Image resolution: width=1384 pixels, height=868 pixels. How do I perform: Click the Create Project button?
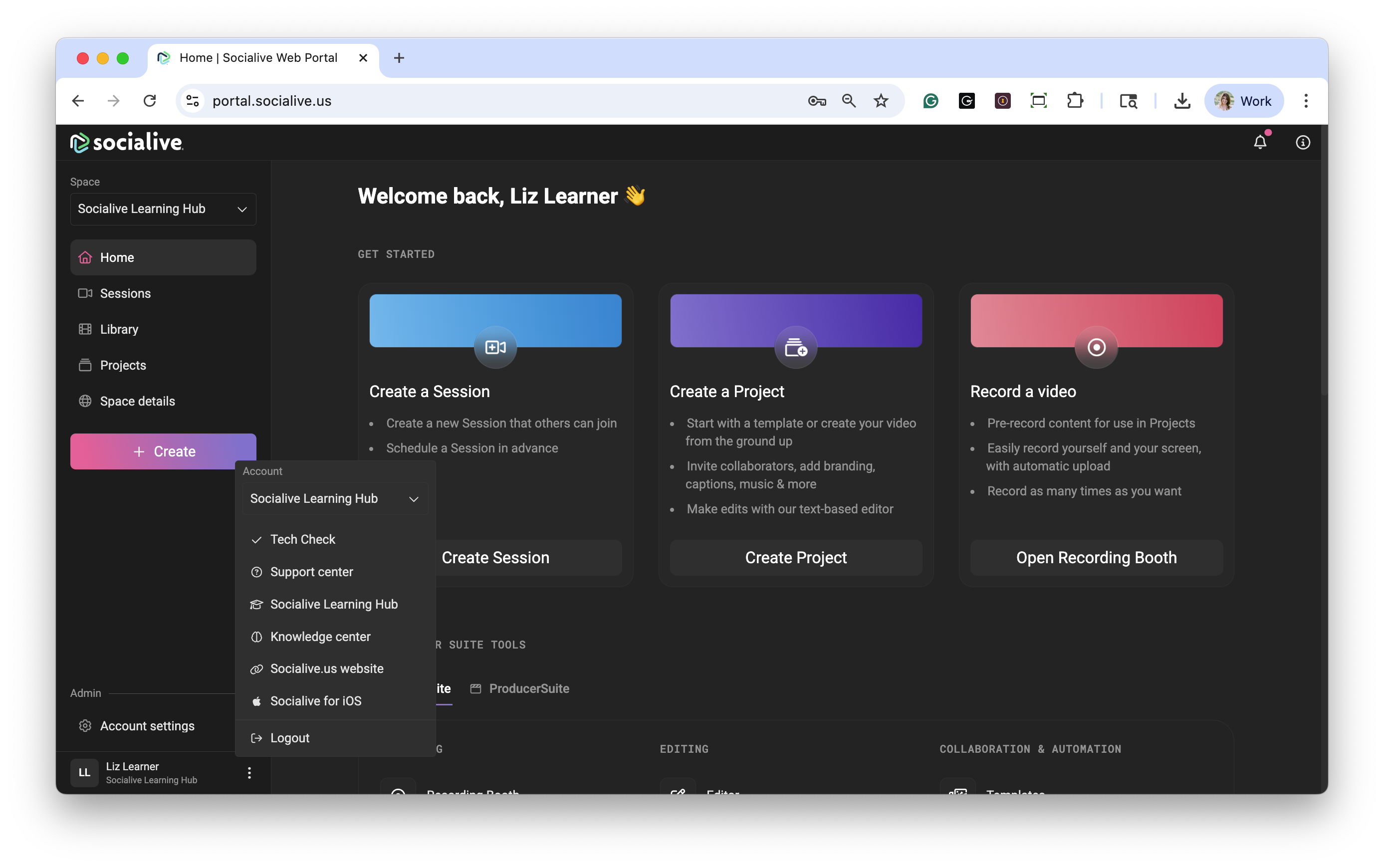coord(796,557)
